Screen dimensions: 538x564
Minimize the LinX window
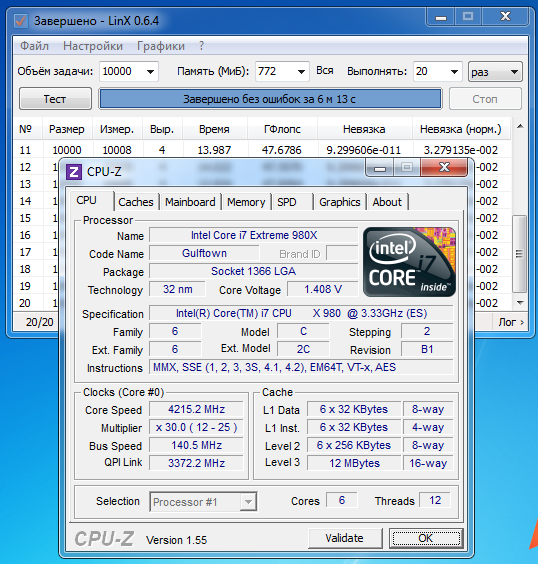(x=441, y=17)
